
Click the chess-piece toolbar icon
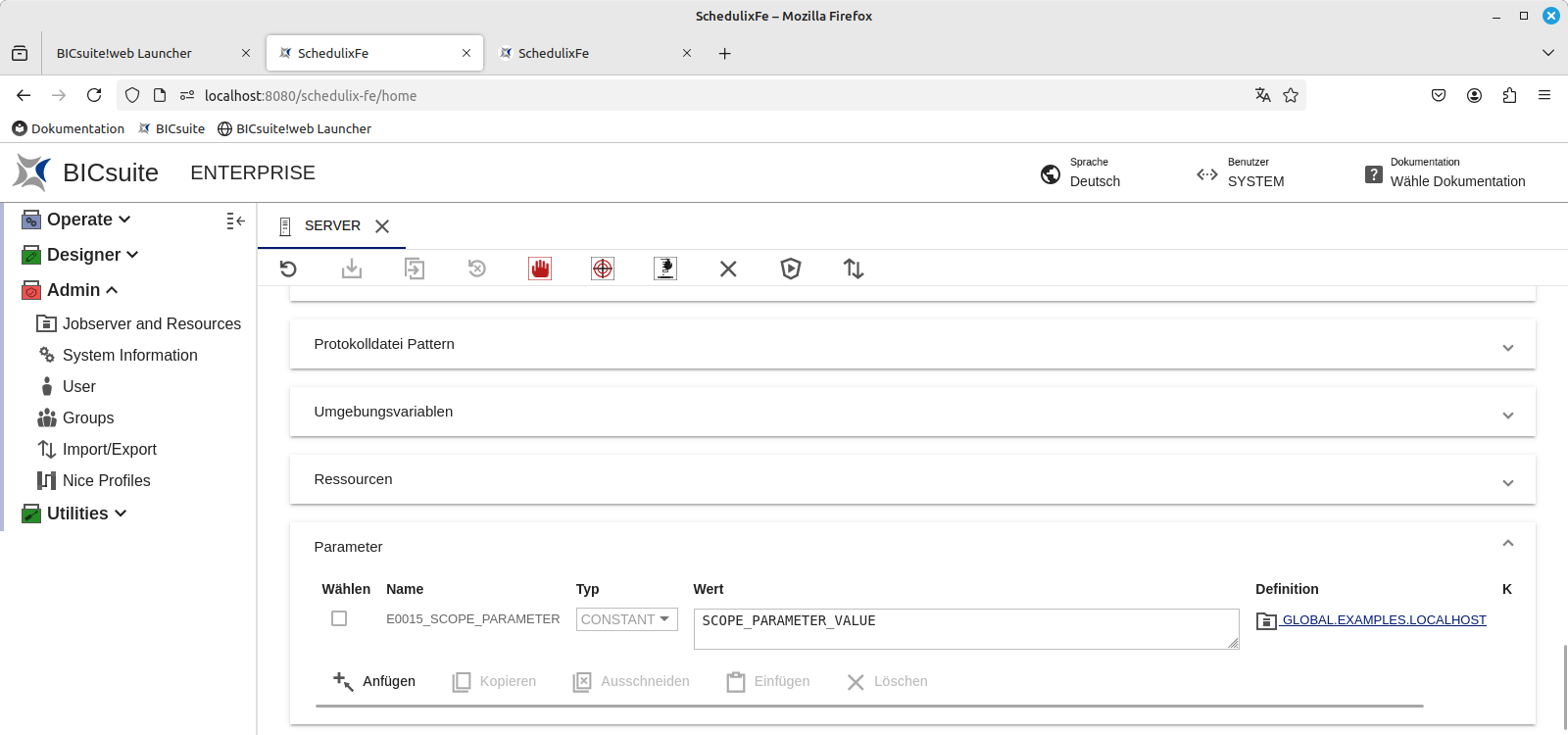click(x=665, y=269)
